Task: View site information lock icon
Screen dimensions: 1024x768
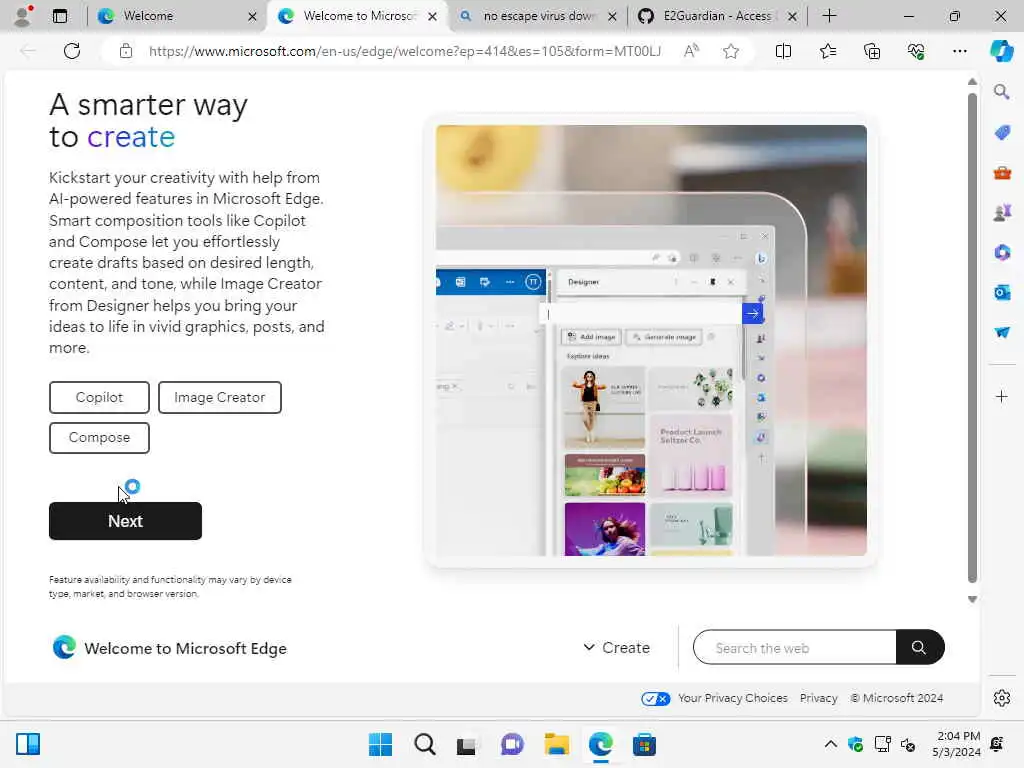Action: (x=126, y=51)
